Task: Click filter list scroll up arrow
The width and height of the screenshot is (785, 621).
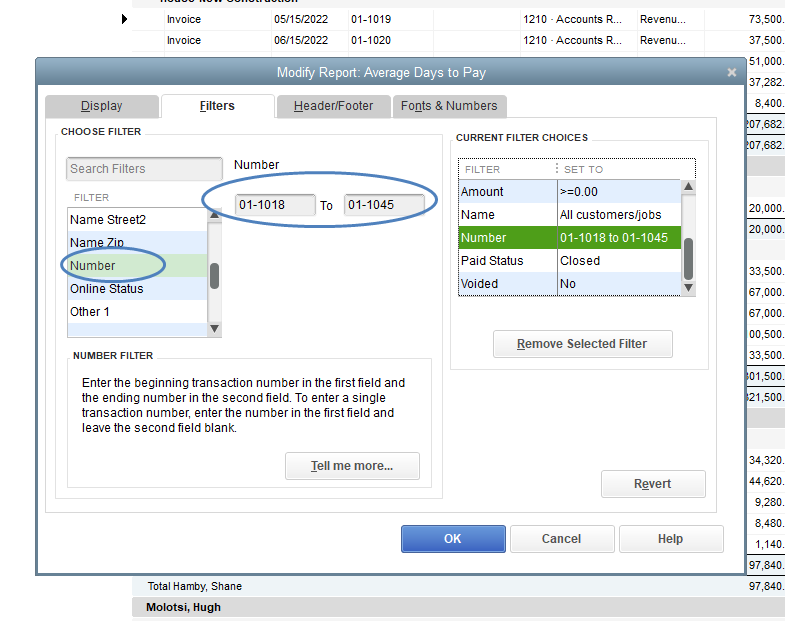Action: 214,215
